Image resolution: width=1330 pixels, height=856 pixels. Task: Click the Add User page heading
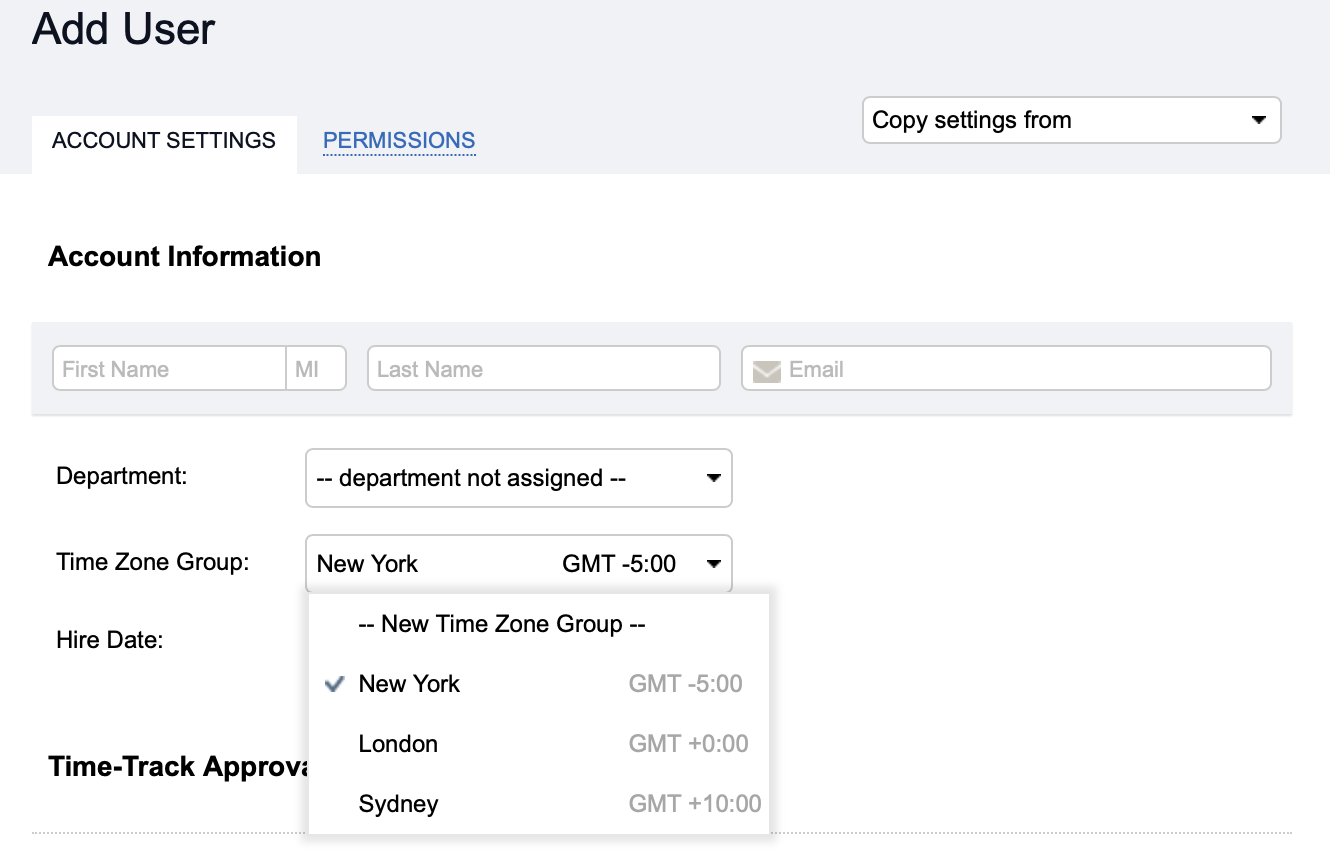122,30
